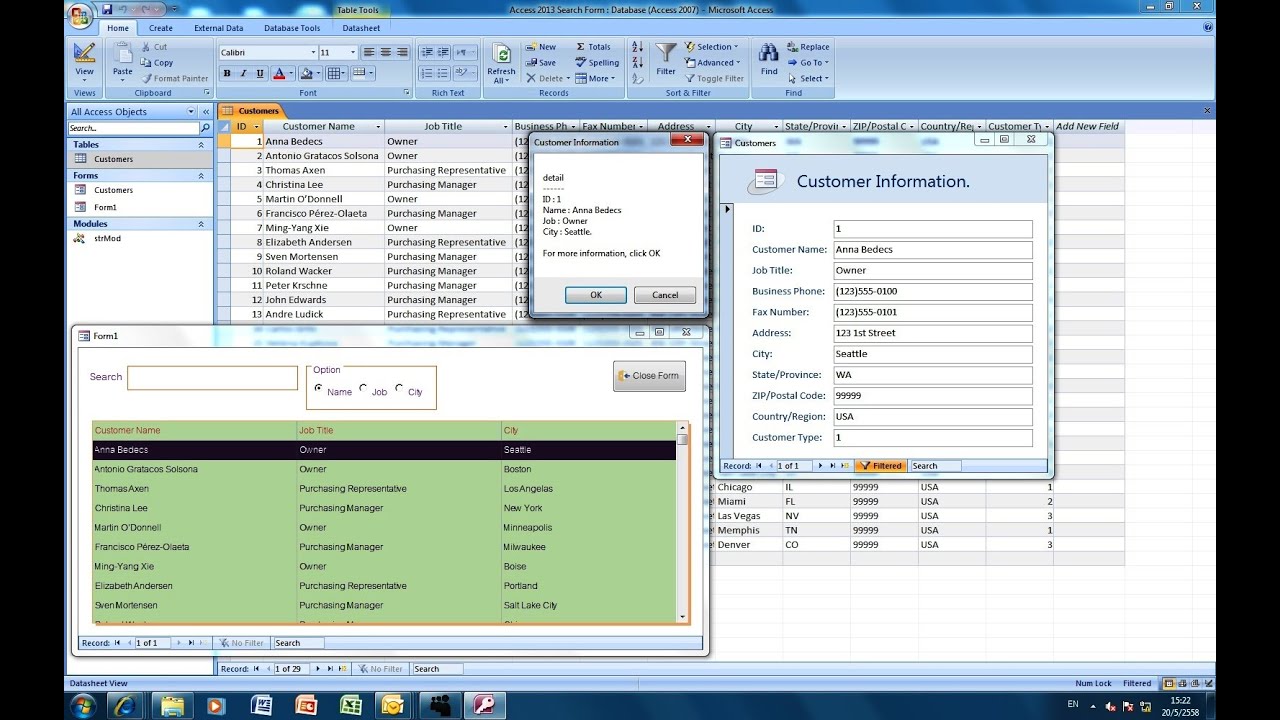This screenshot has width=1280, height=720.
Task: Click the Gridlines button
Action: [334, 73]
